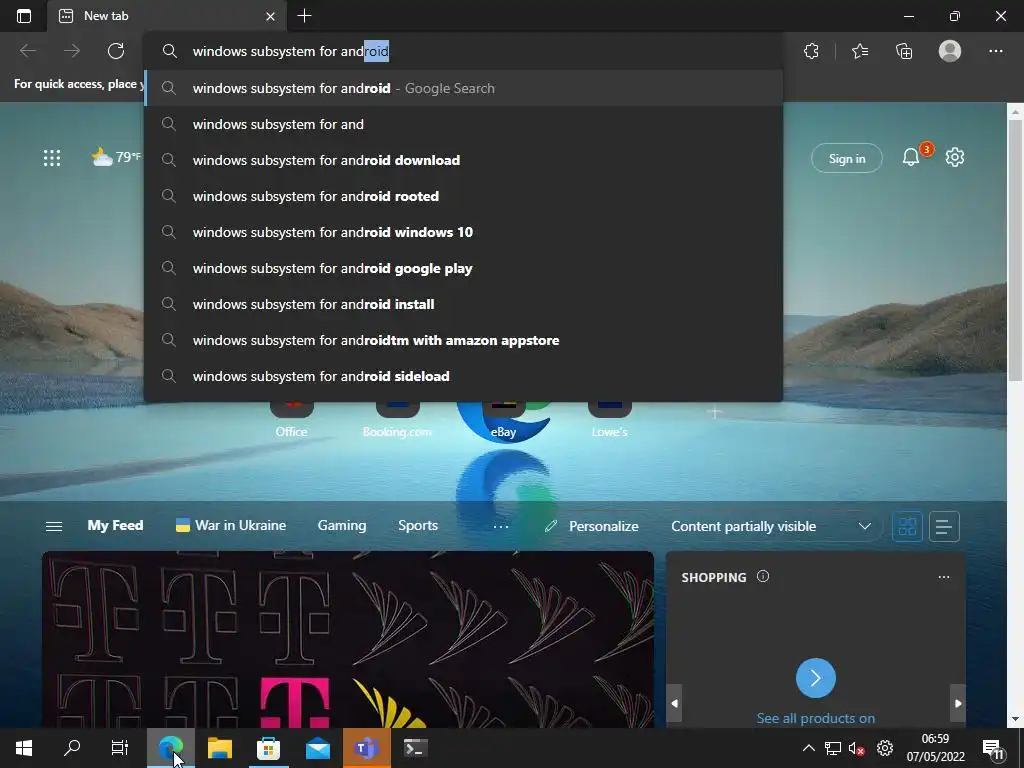Select 'windows subsystem for android install' suggestion
The image size is (1024, 768).
464,304
